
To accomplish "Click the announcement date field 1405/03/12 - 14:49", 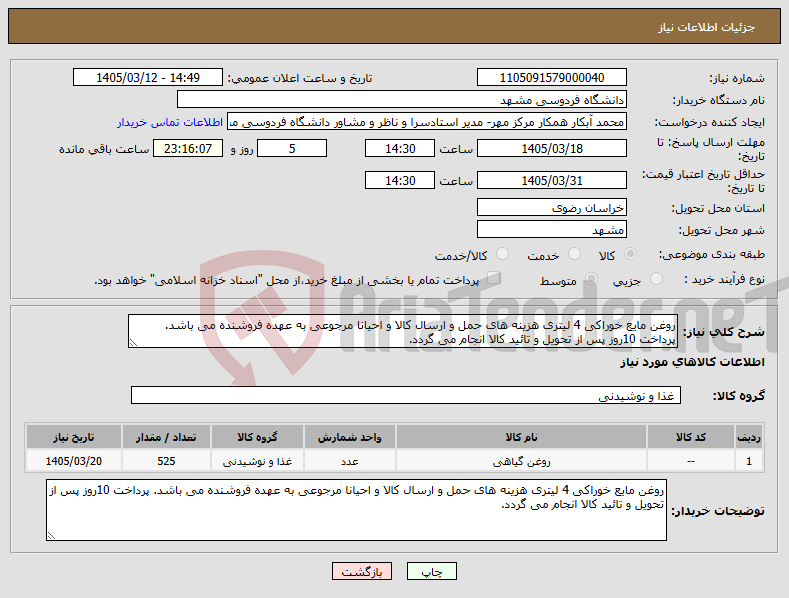I will tap(147, 78).
